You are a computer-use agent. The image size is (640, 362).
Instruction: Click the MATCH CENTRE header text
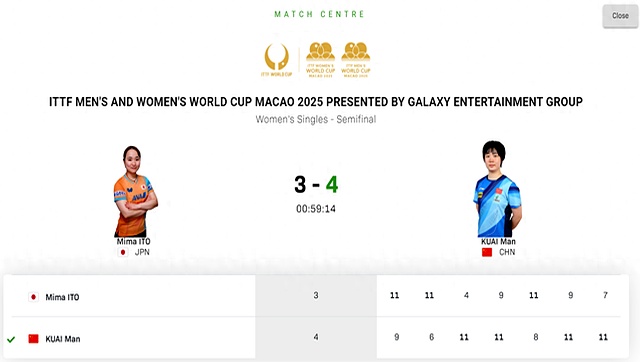pyautogui.click(x=319, y=14)
